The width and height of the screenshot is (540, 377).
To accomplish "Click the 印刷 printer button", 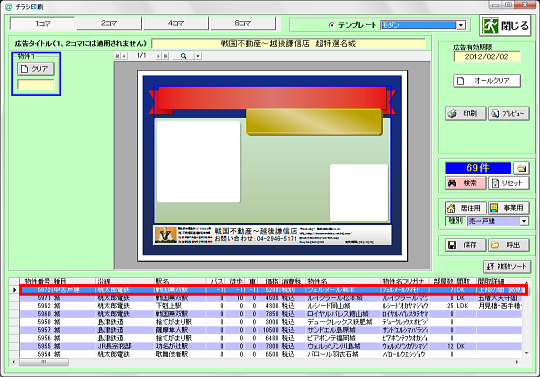I will (x=466, y=113).
